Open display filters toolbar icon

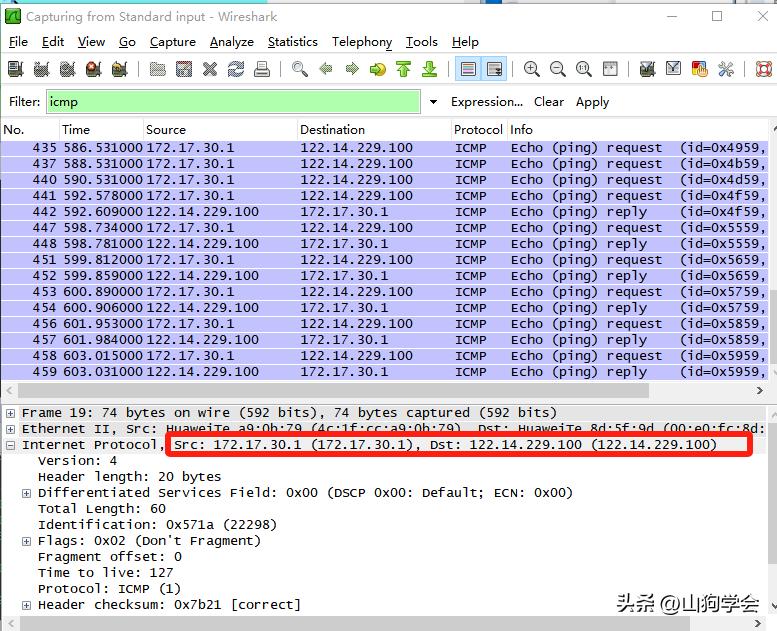673,69
